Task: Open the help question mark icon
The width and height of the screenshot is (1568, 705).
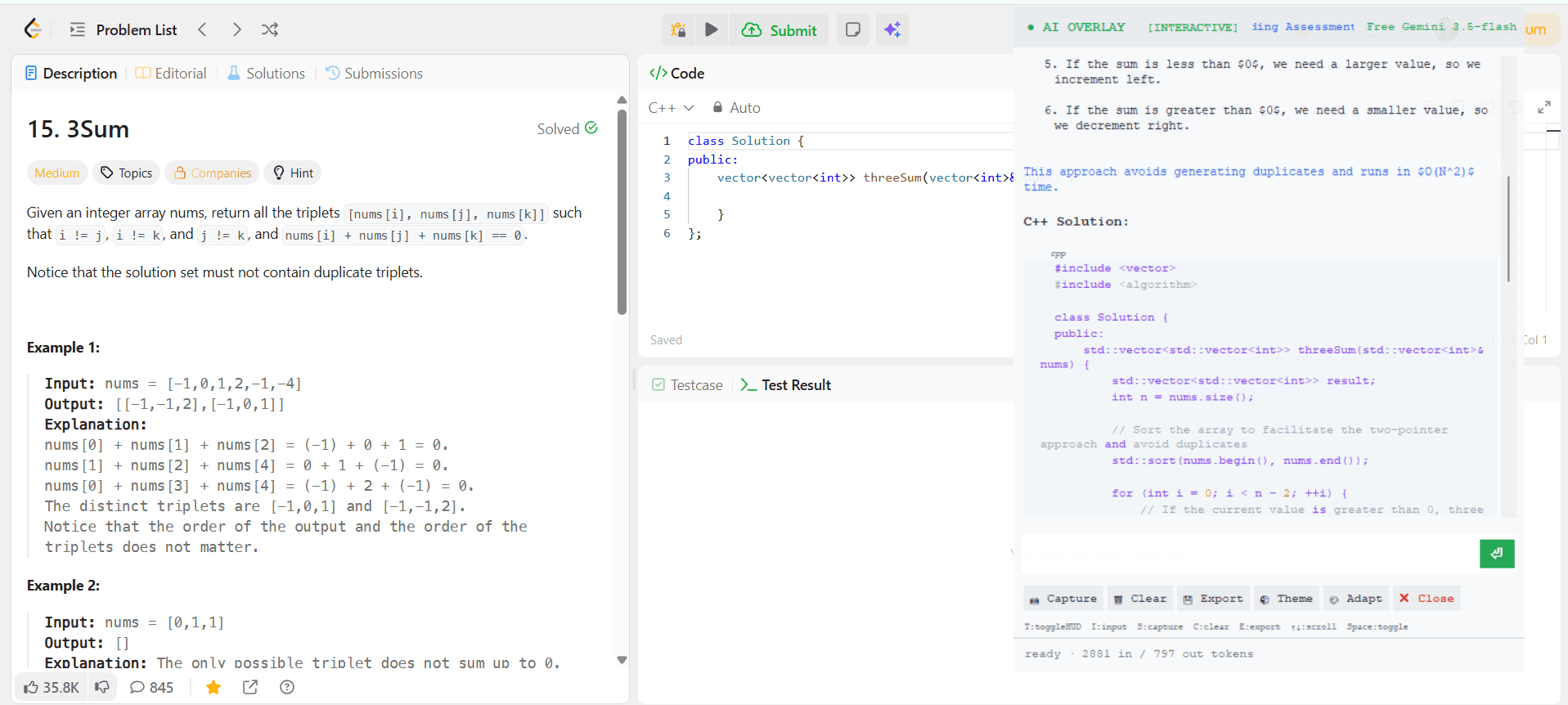Action: (x=287, y=687)
